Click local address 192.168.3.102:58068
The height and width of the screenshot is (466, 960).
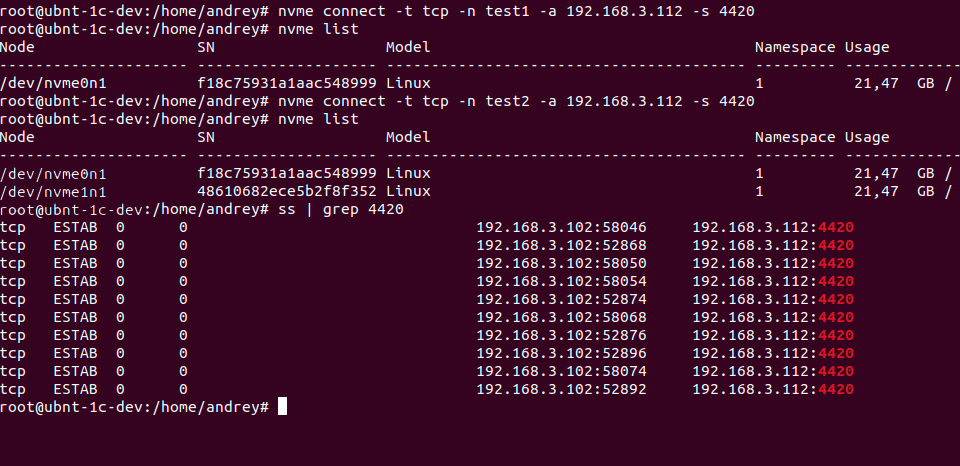coord(561,317)
